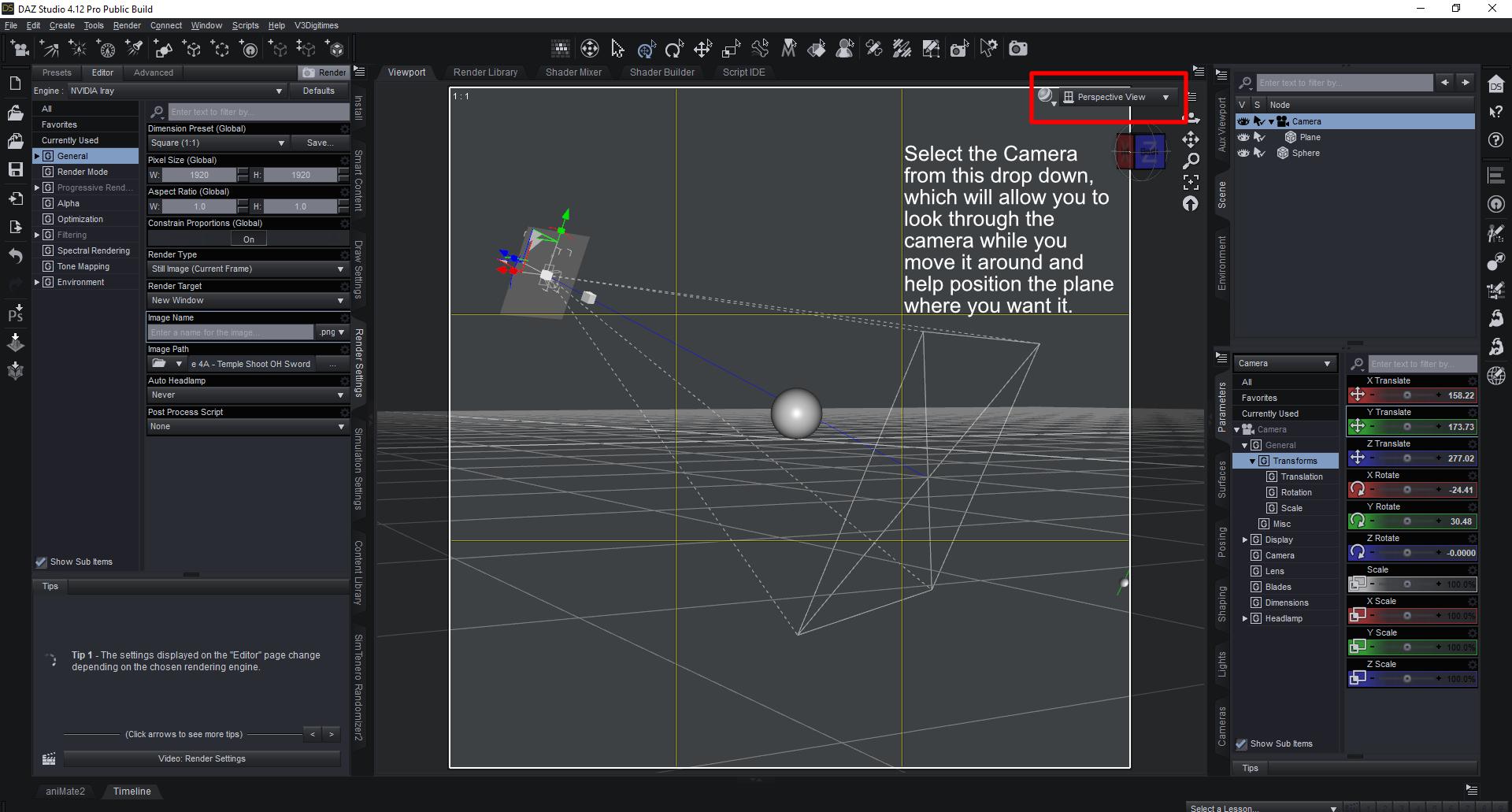
Task: Click the viewport orbit view cube
Action: [x=1140, y=153]
